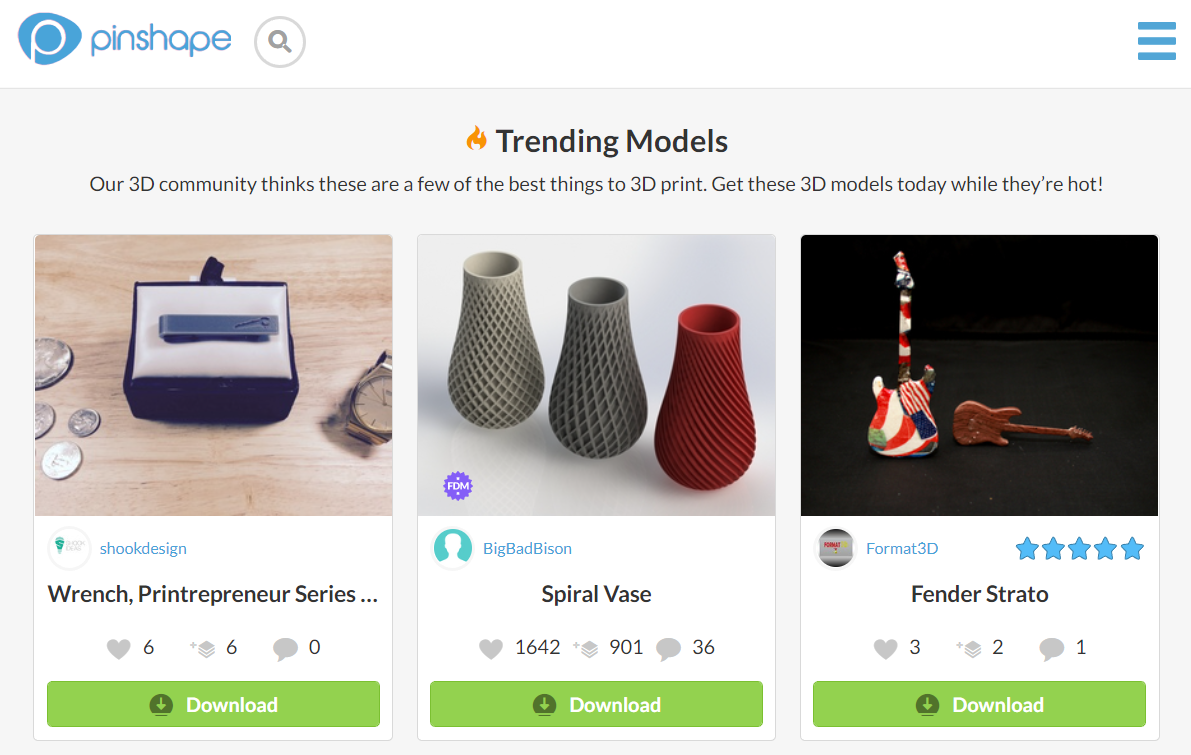Screen dimensions: 1191x755
Task: Download the Spiral Vase model
Action: pos(596,704)
